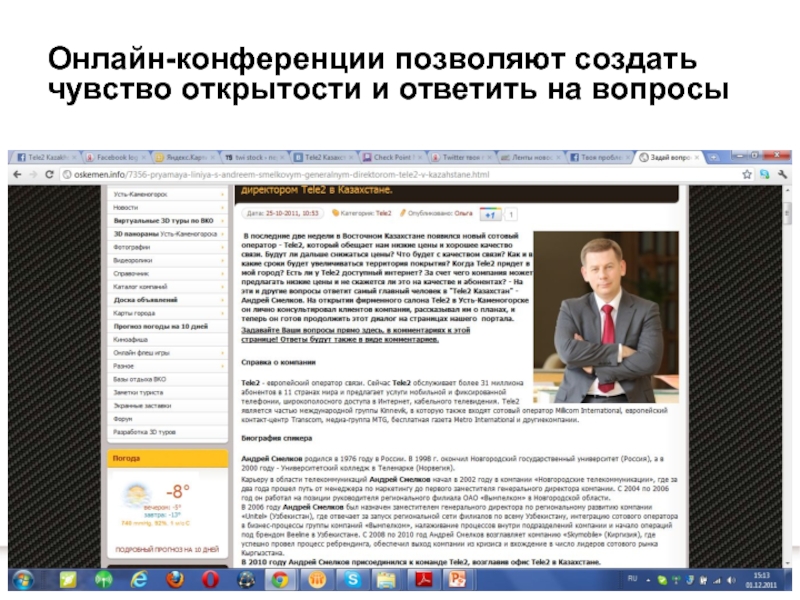The image size is (800, 600).
Task: Open the file explorer folder taskbar icon
Action: tap(386, 580)
